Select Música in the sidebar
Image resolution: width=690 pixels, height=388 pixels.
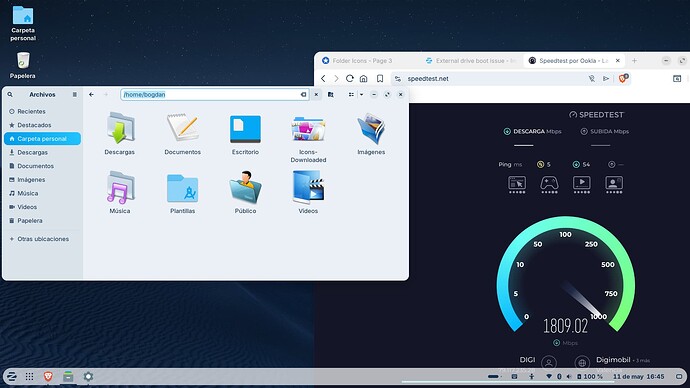point(42,193)
